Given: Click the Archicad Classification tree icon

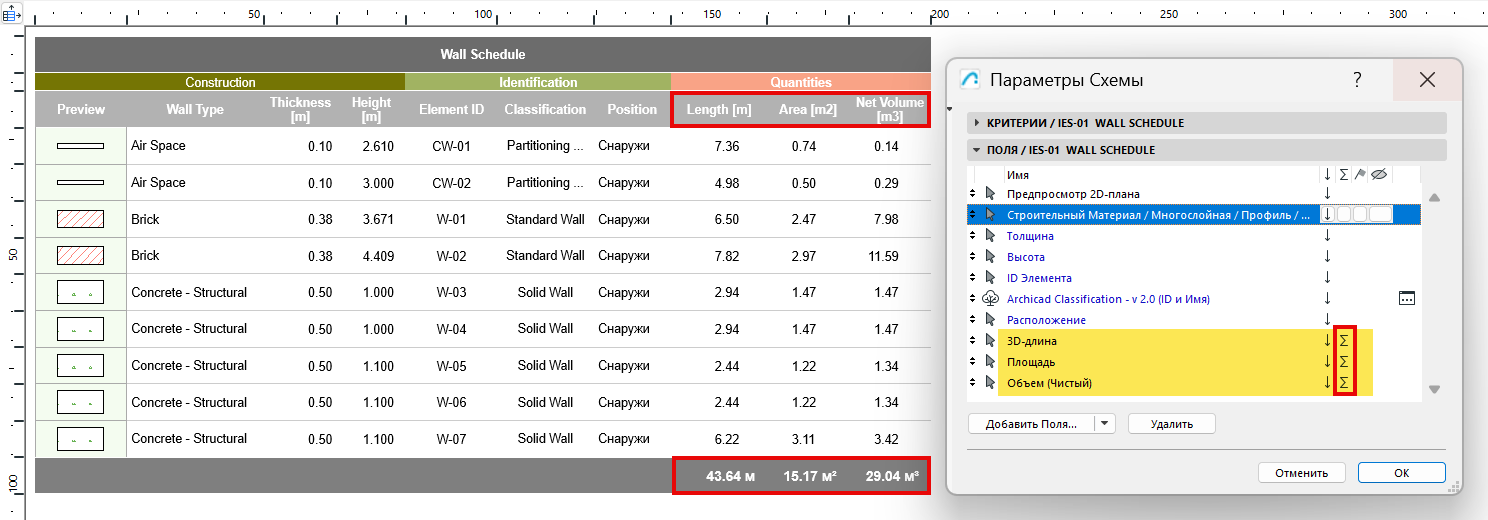Looking at the screenshot, I should coord(991,299).
